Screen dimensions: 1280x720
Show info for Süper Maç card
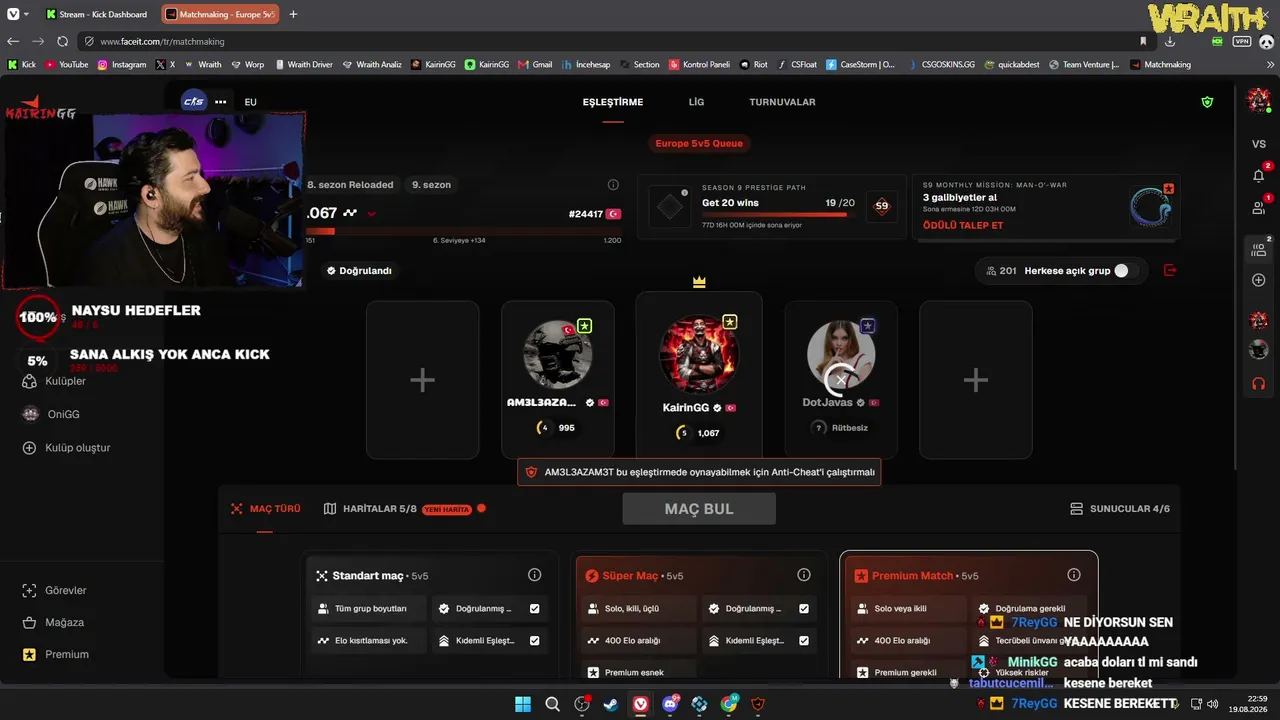(804, 575)
